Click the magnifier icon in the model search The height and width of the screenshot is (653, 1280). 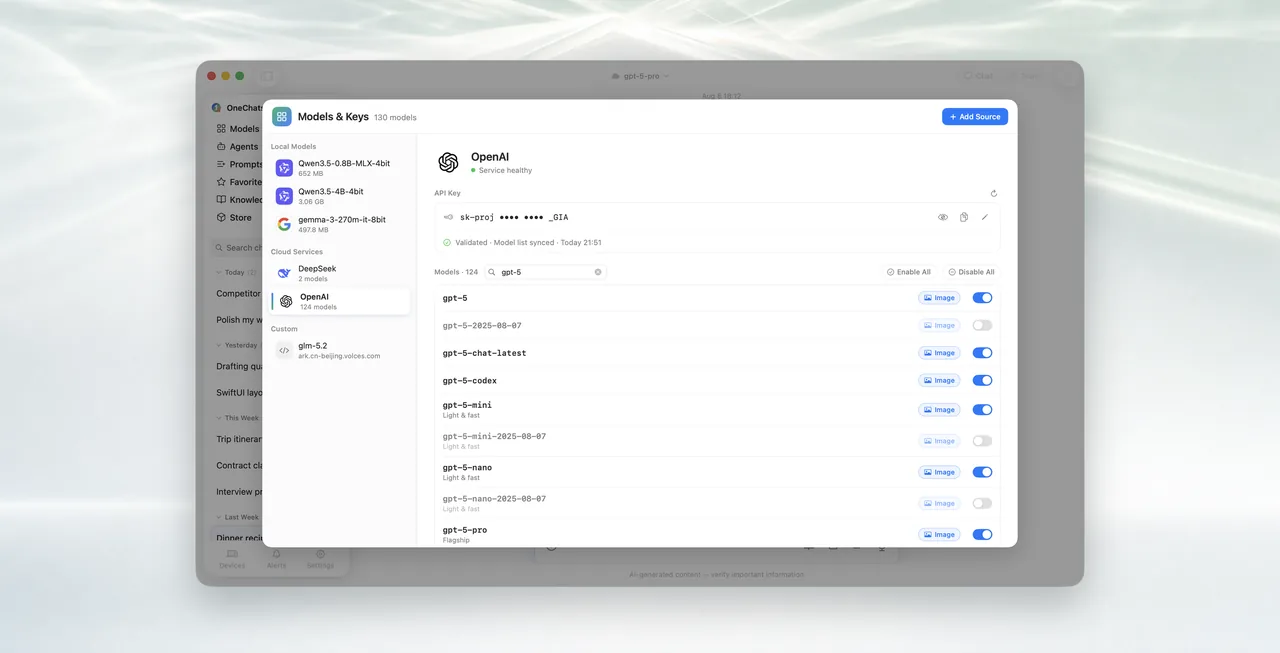pyautogui.click(x=493, y=272)
